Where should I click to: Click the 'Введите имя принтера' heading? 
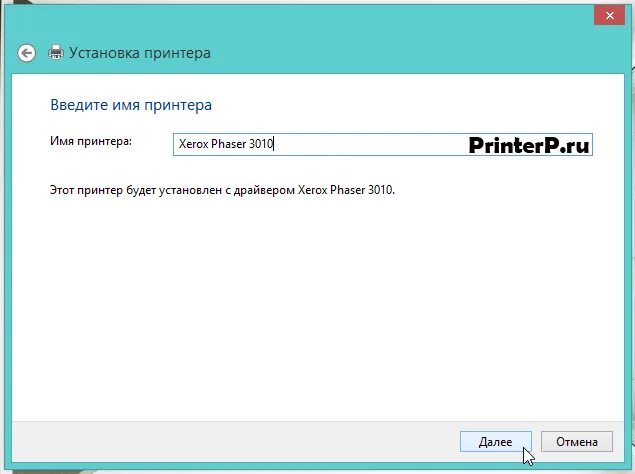131,105
